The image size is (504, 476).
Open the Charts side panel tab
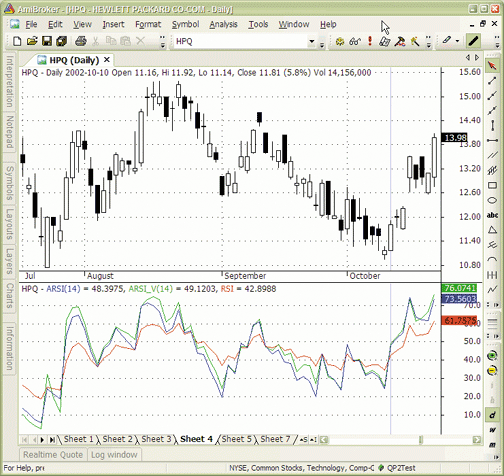(x=9, y=296)
